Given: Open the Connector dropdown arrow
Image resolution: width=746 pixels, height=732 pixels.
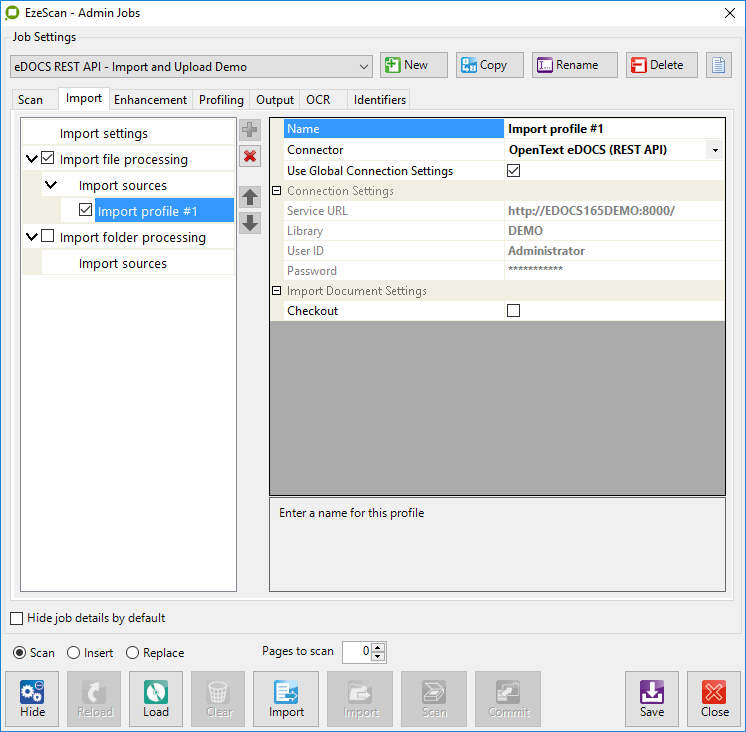Looking at the screenshot, I should [x=715, y=151].
